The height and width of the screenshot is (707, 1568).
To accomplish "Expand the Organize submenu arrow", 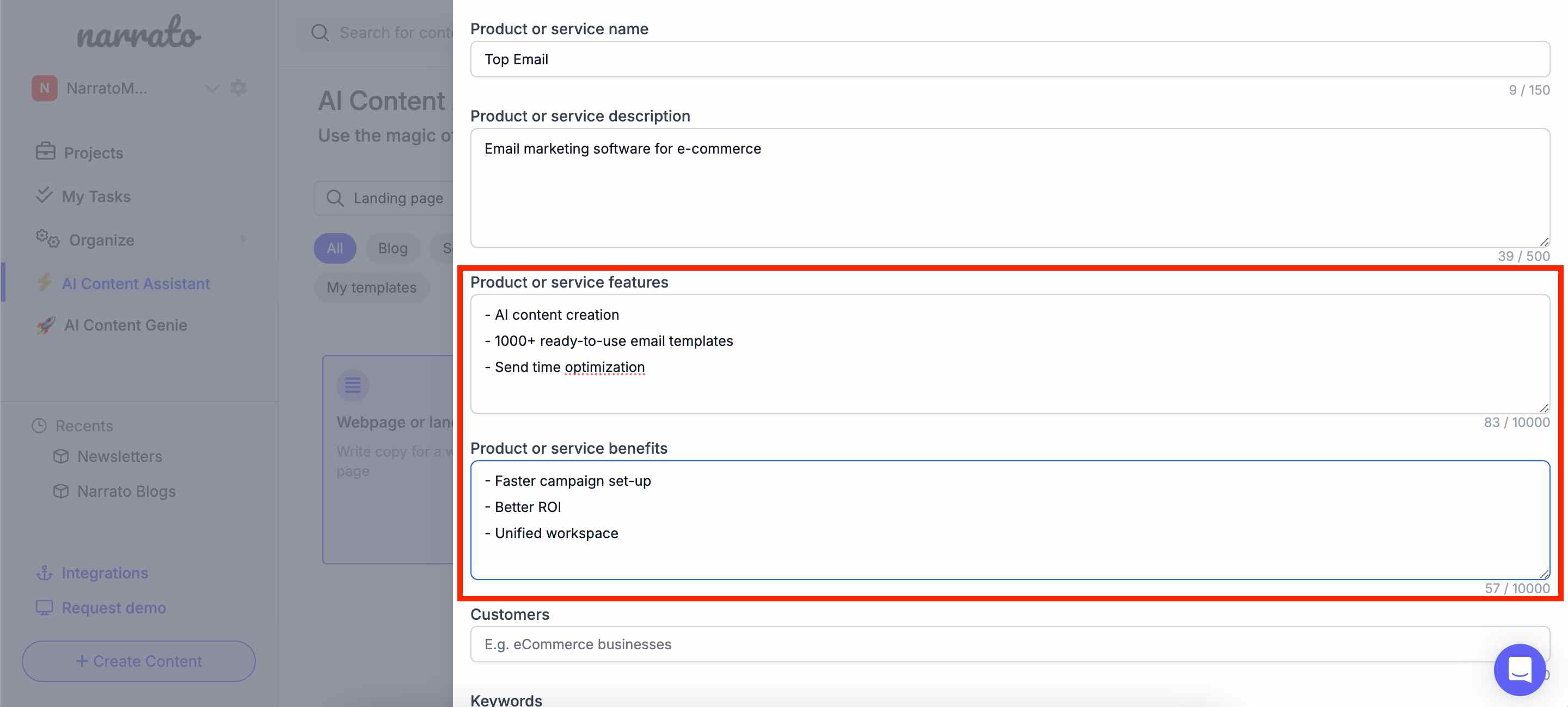I will 243,239.
